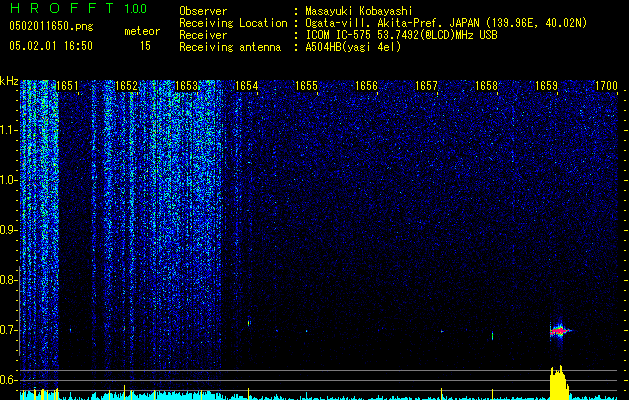629x400 pixels.
Task: Click the 0.8 kHz axis tick label
Action: pos(8,280)
